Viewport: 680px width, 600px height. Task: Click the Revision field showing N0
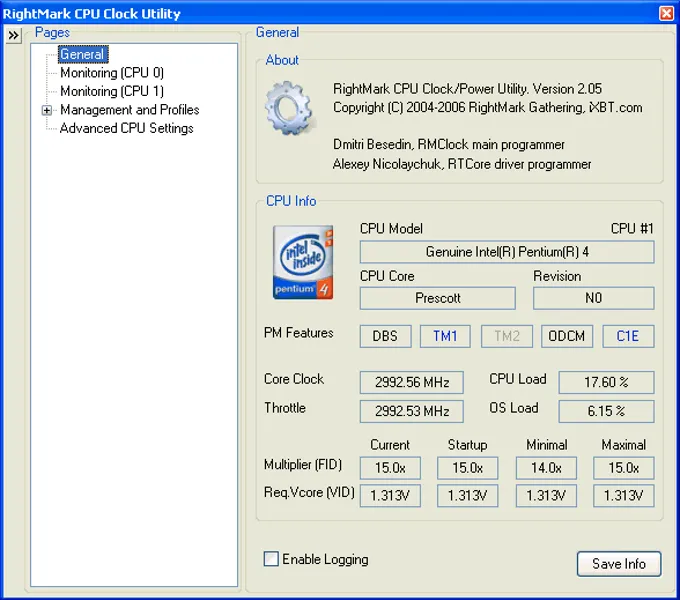(593, 298)
